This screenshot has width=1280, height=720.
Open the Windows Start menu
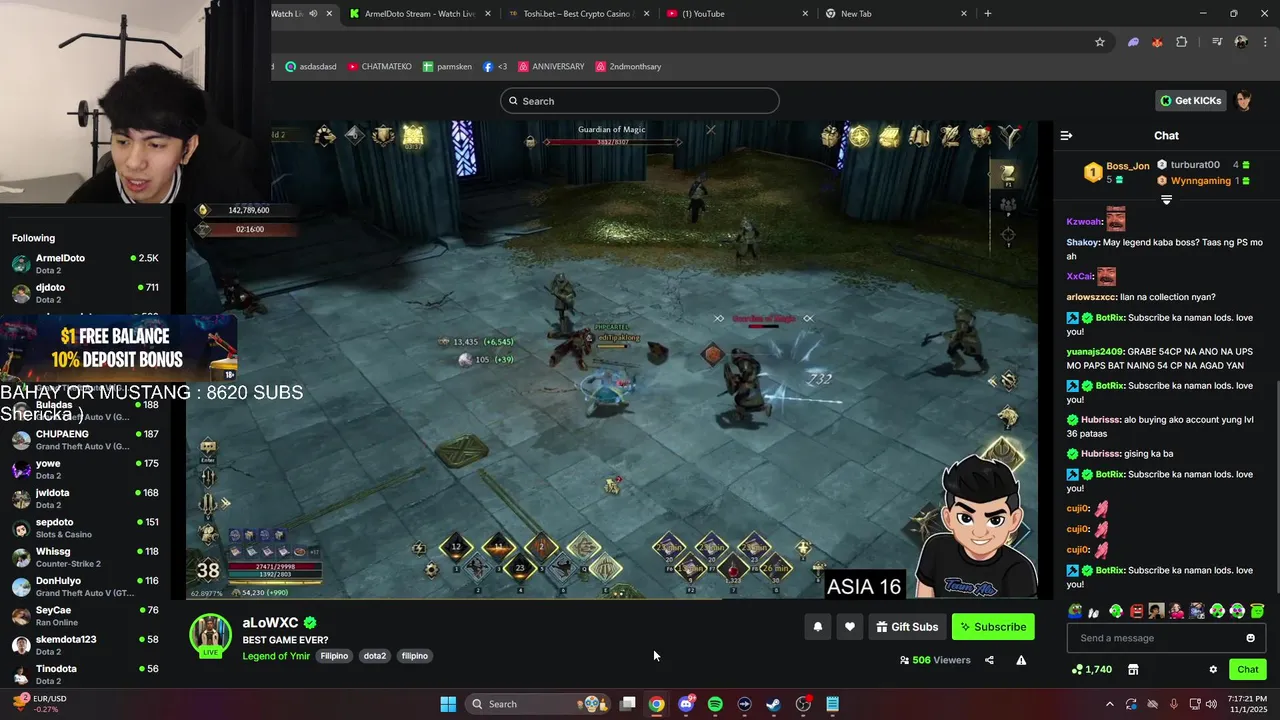point(448,704)
